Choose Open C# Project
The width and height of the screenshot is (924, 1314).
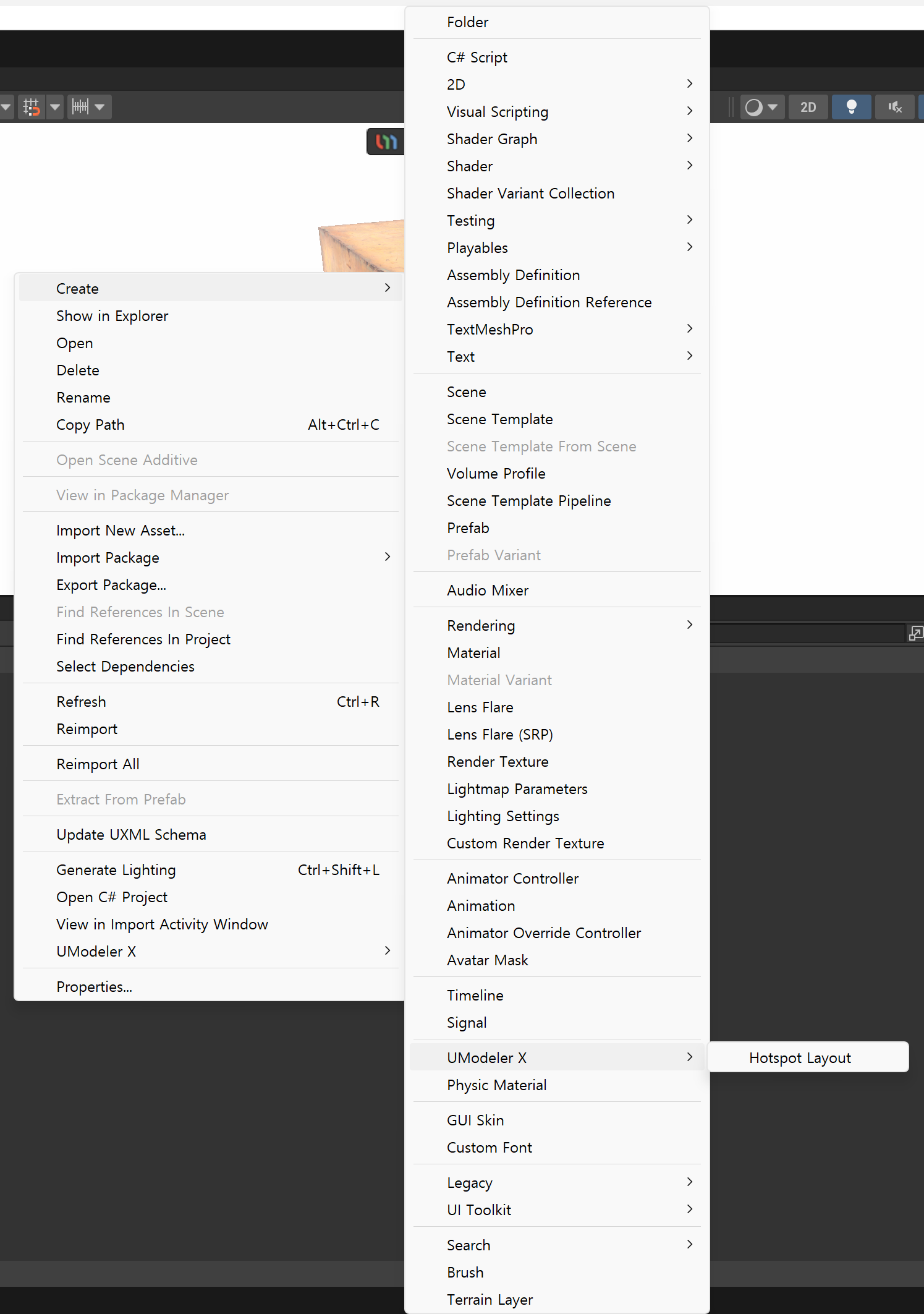(211, 897)
